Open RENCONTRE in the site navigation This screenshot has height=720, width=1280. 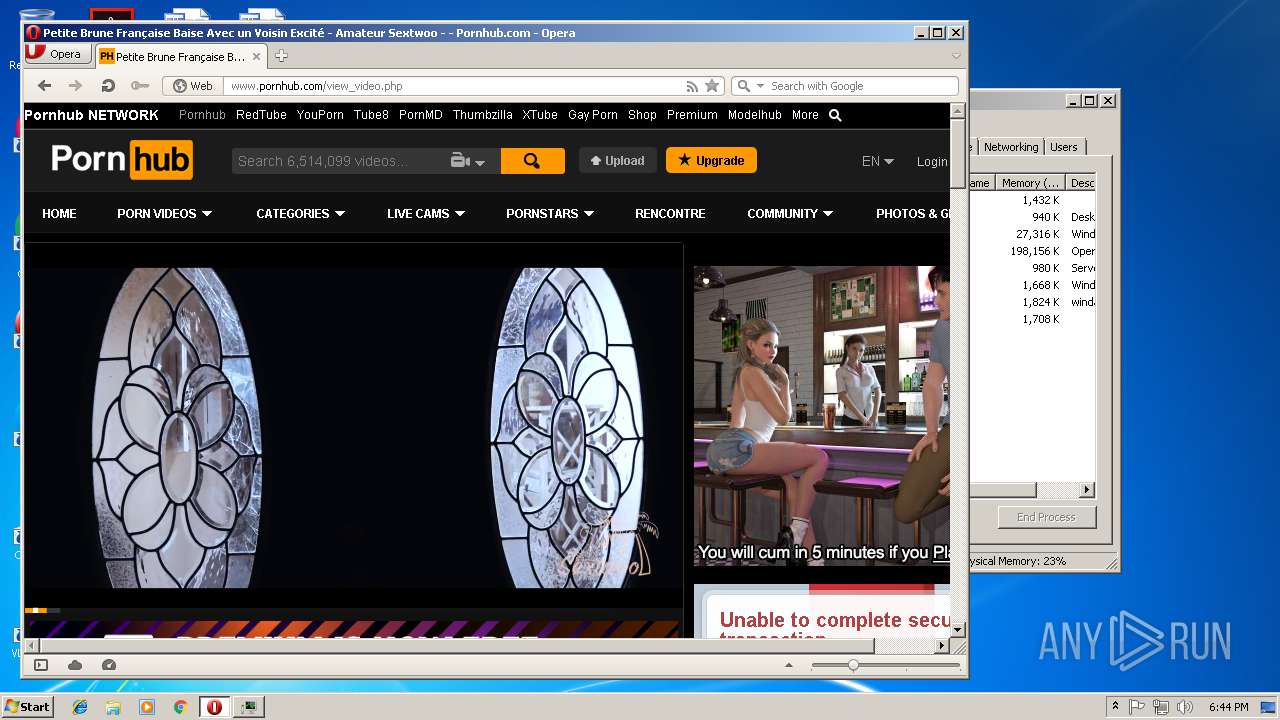(x=670, y=213)
